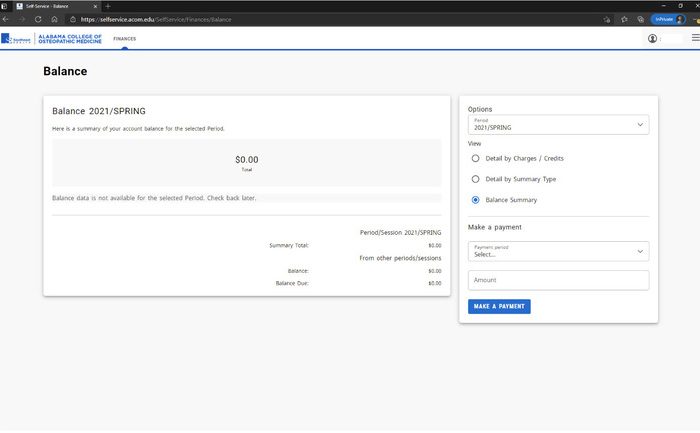Reload the page with the refresh icon
Screen dimensions: 700x433
pos(38,19)
